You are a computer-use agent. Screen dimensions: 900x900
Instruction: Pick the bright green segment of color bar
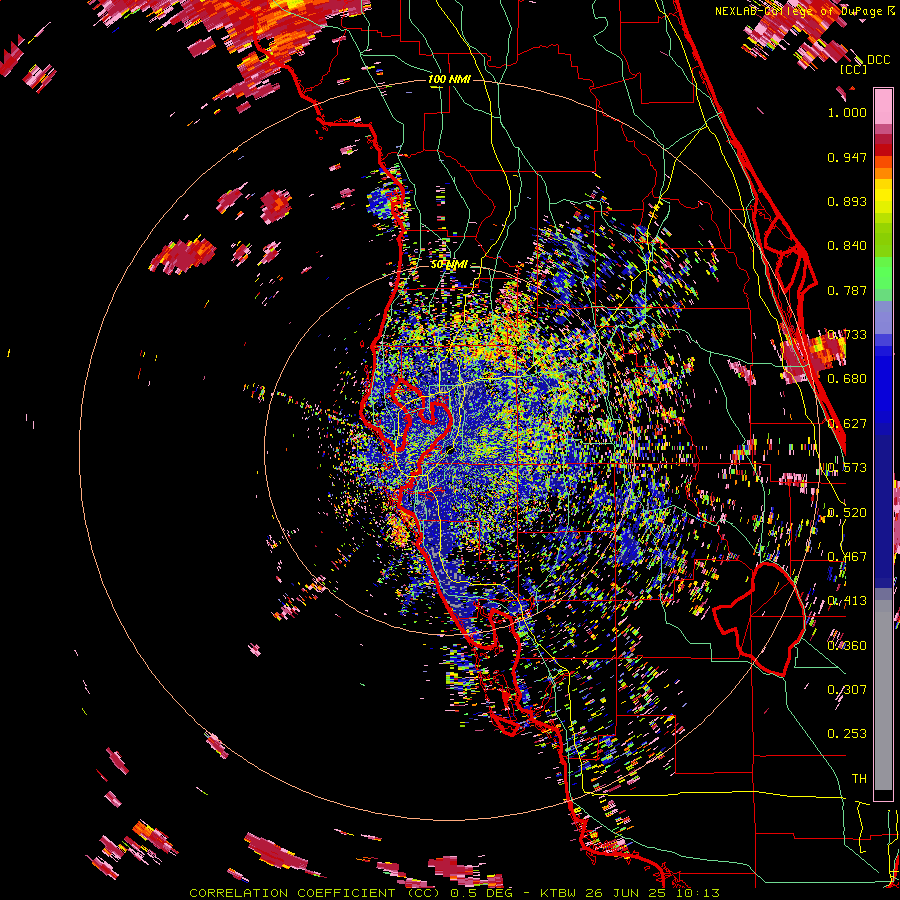pos(883,272)
